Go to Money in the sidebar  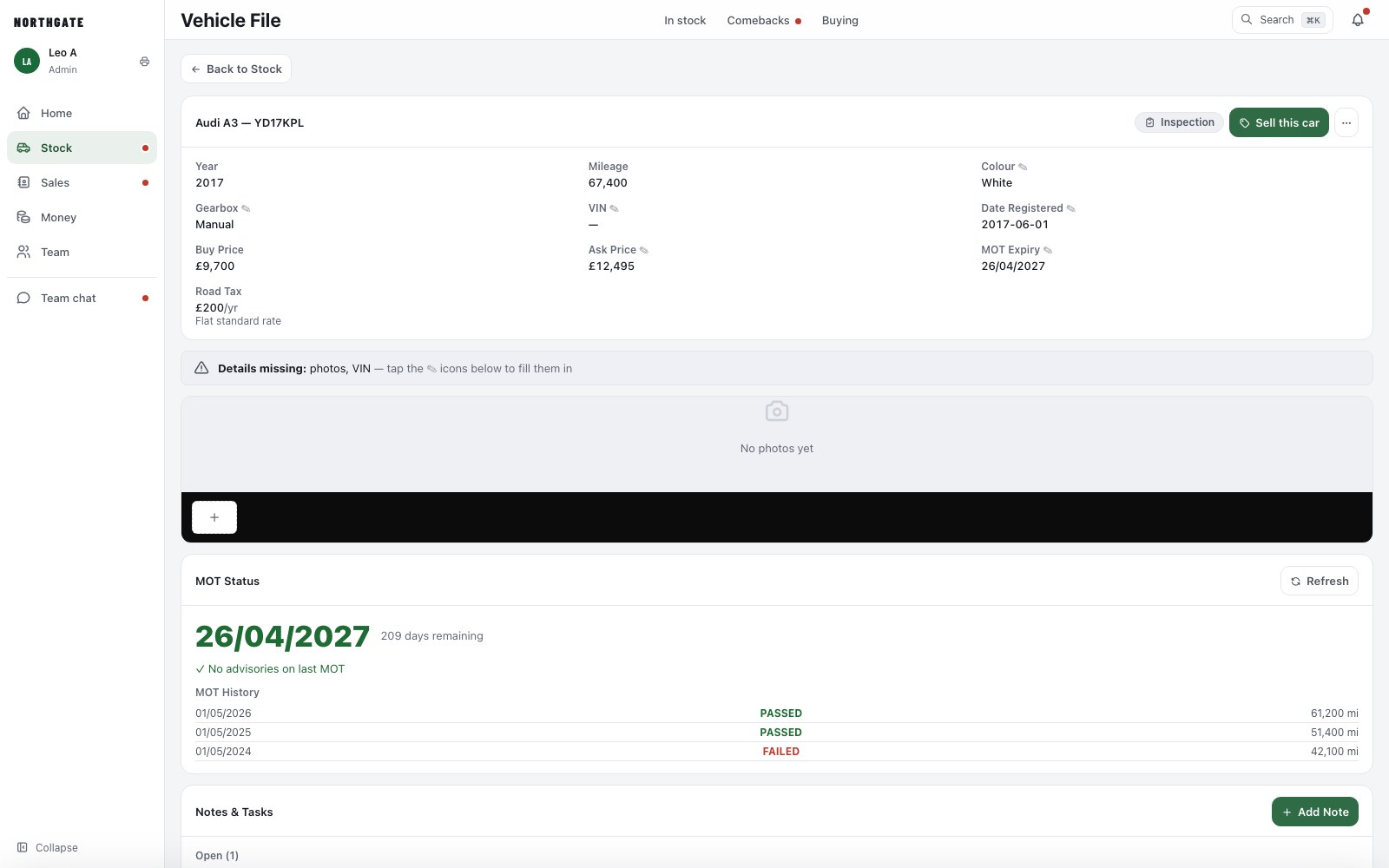tap(82, 217)
